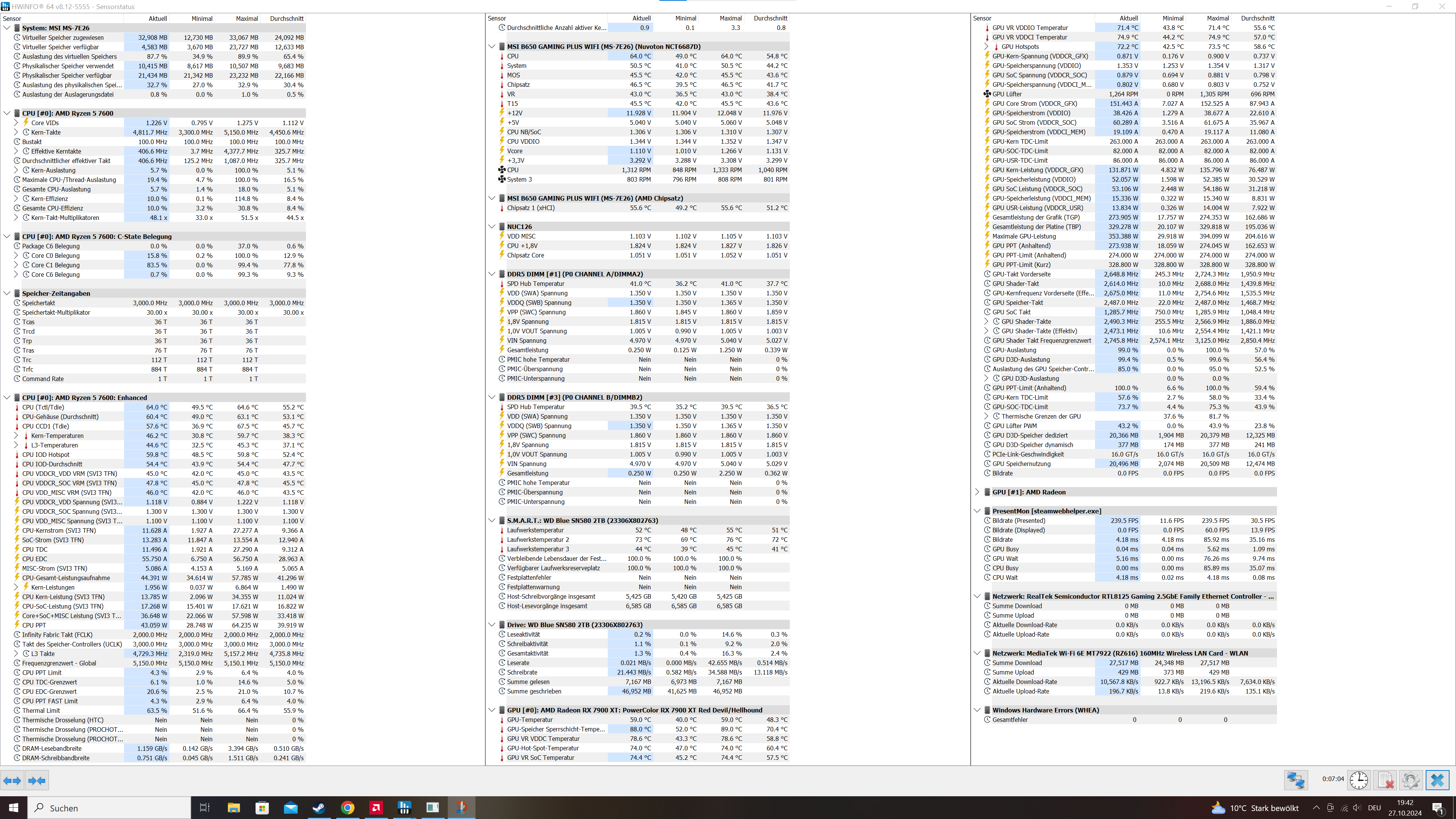
Task: Close sensors with the blue X icon
Action: tap(1437, 781)
